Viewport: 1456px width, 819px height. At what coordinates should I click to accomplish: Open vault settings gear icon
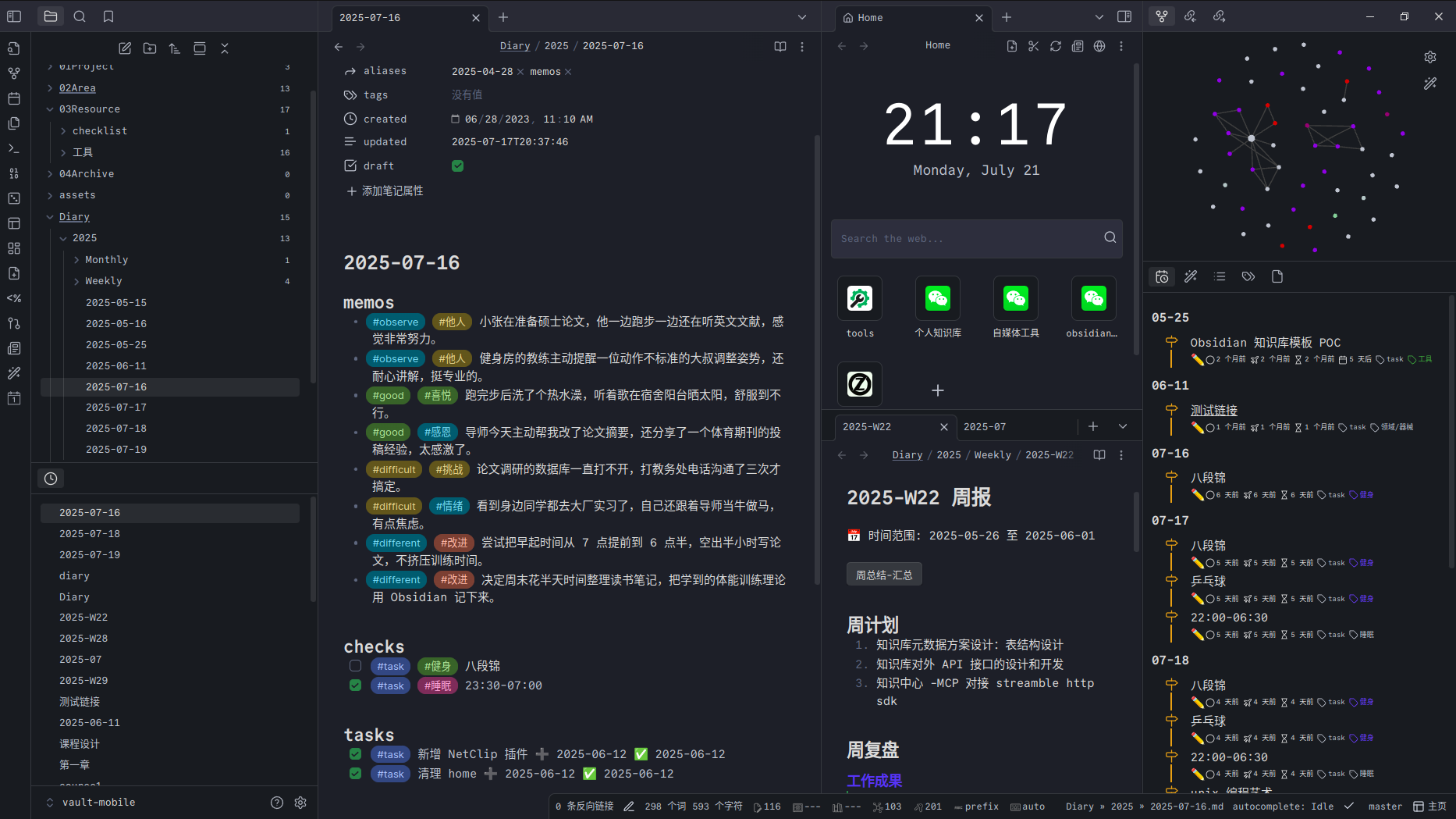[300, 803]
